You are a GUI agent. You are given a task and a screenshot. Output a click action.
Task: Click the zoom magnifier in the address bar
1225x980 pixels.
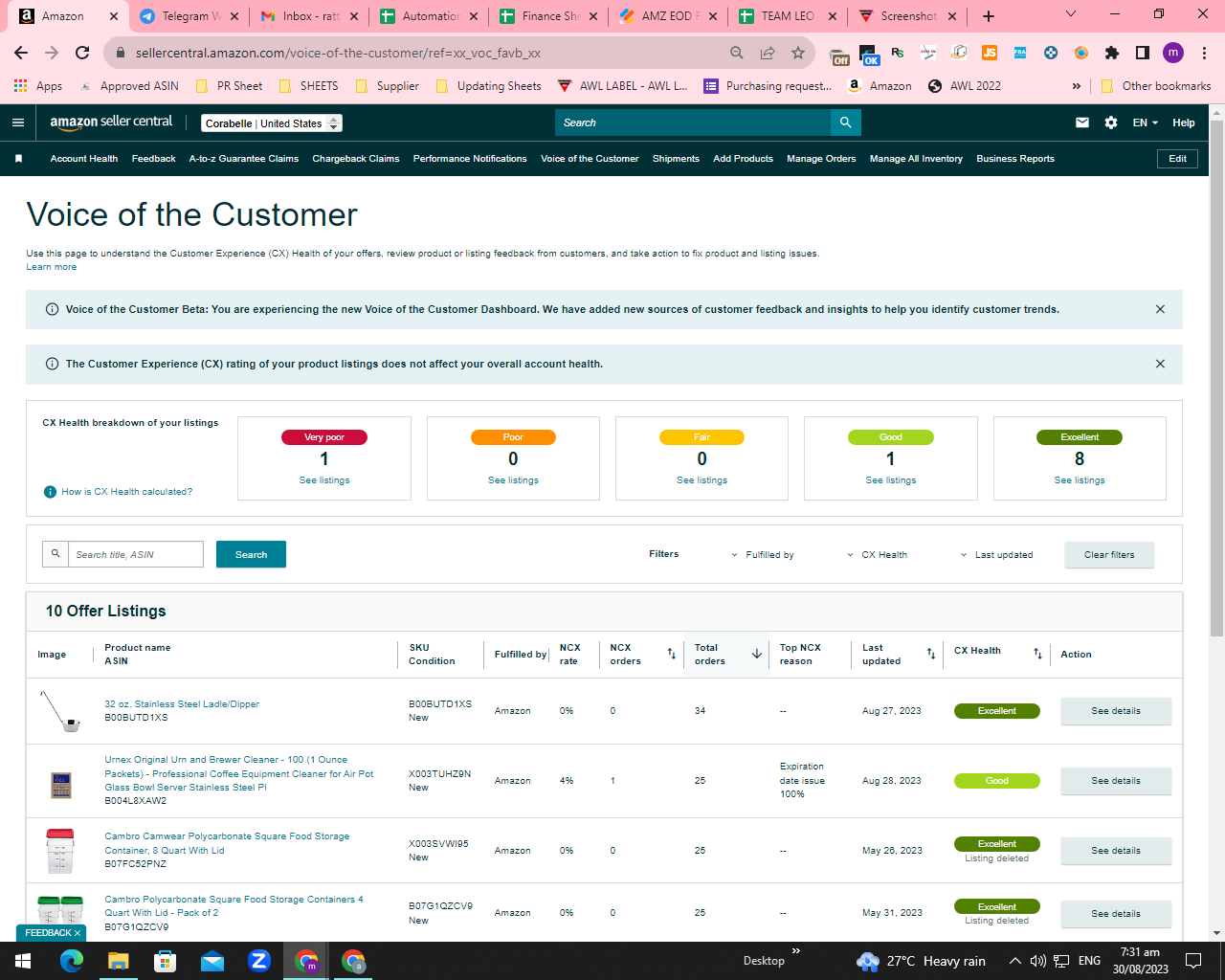coord(737,53)
